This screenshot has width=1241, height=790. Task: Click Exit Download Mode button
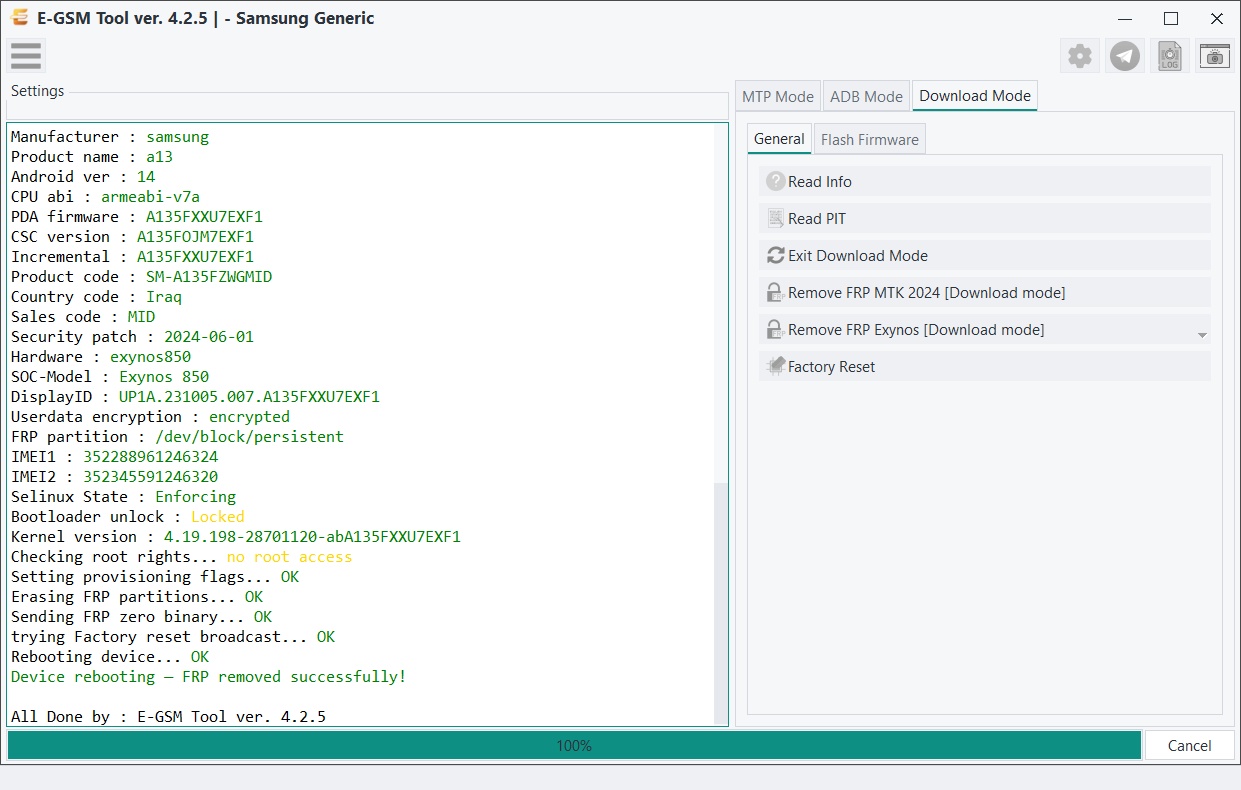(x=985, y=255)
